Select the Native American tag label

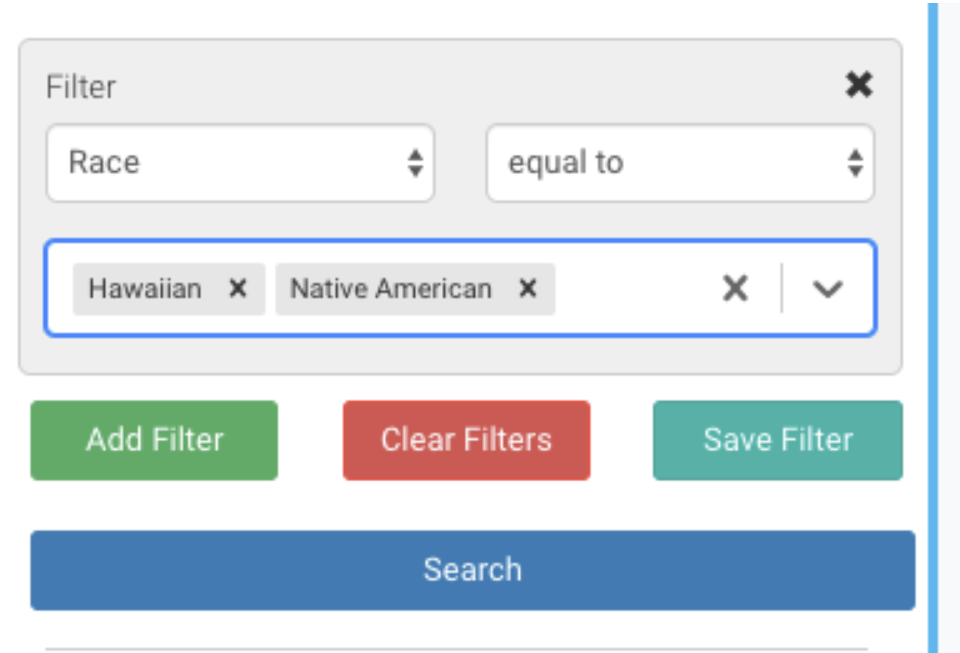[391, 289]
